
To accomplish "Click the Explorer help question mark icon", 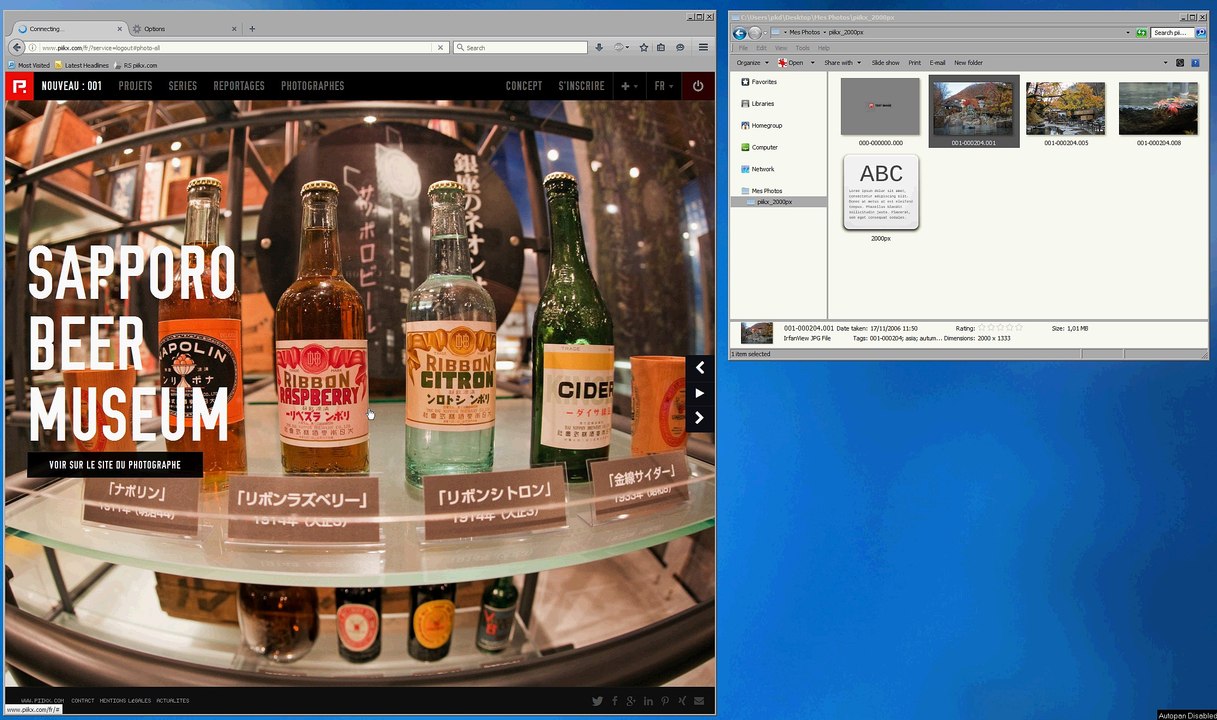I will (1195, 63).
